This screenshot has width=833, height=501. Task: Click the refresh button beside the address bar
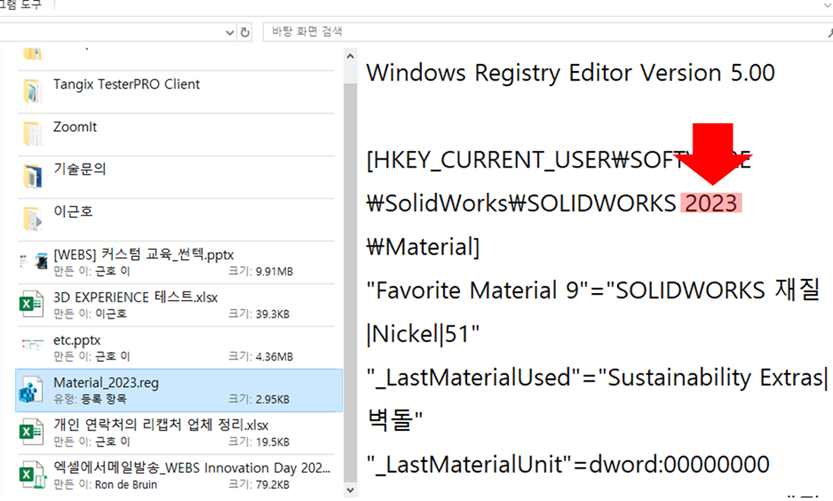click(x=244, y=32)
